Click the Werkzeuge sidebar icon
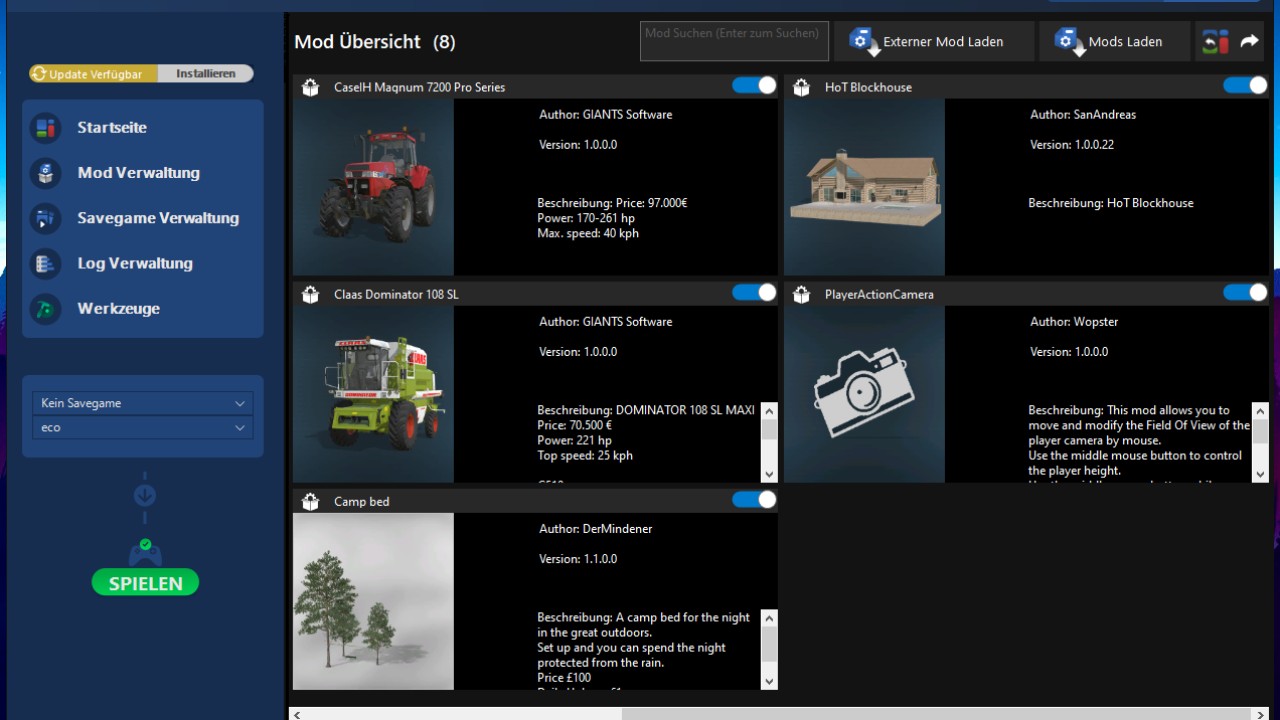 (45, 309)
